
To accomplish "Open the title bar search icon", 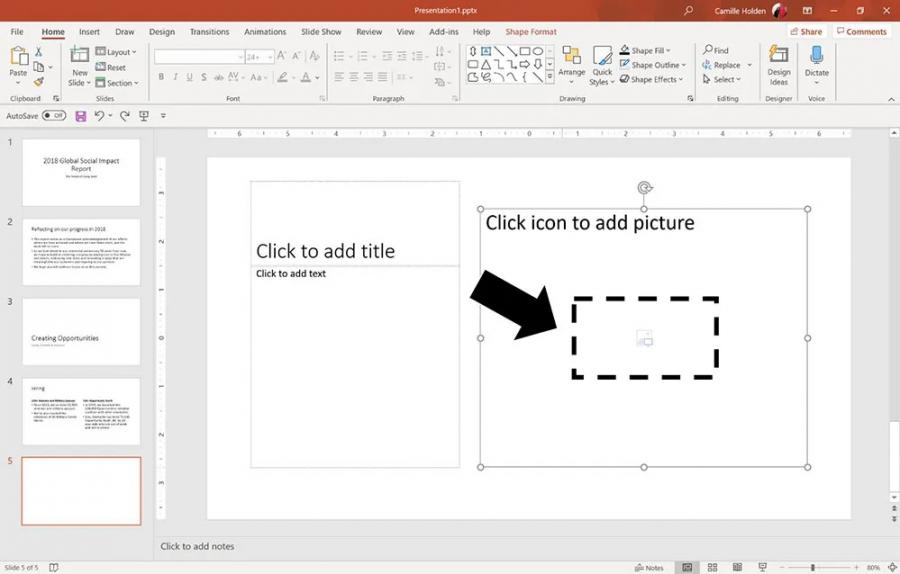I will [688, 10].
